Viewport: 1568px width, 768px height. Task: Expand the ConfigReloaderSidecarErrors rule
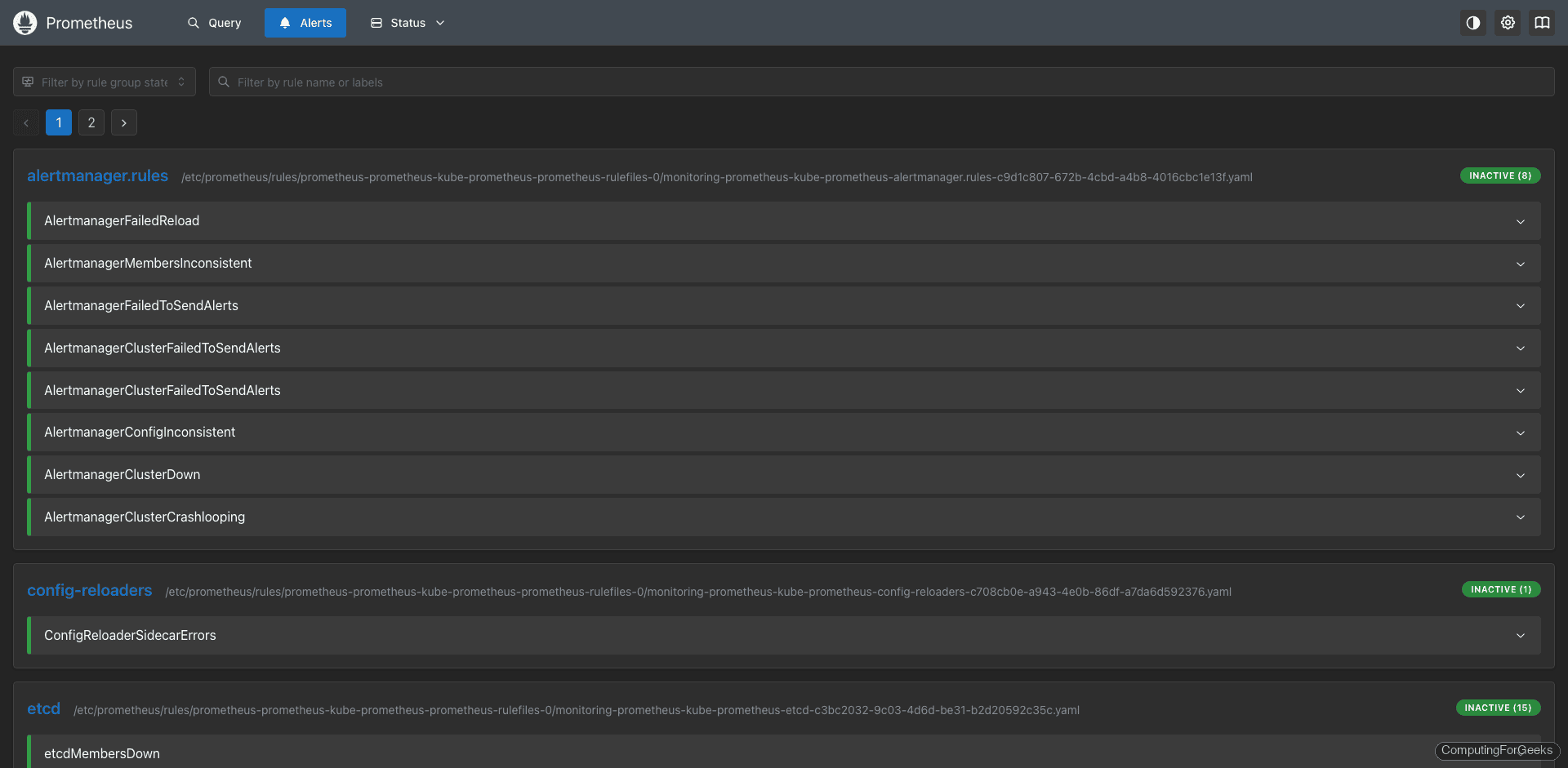click(x=1520, y=635)
